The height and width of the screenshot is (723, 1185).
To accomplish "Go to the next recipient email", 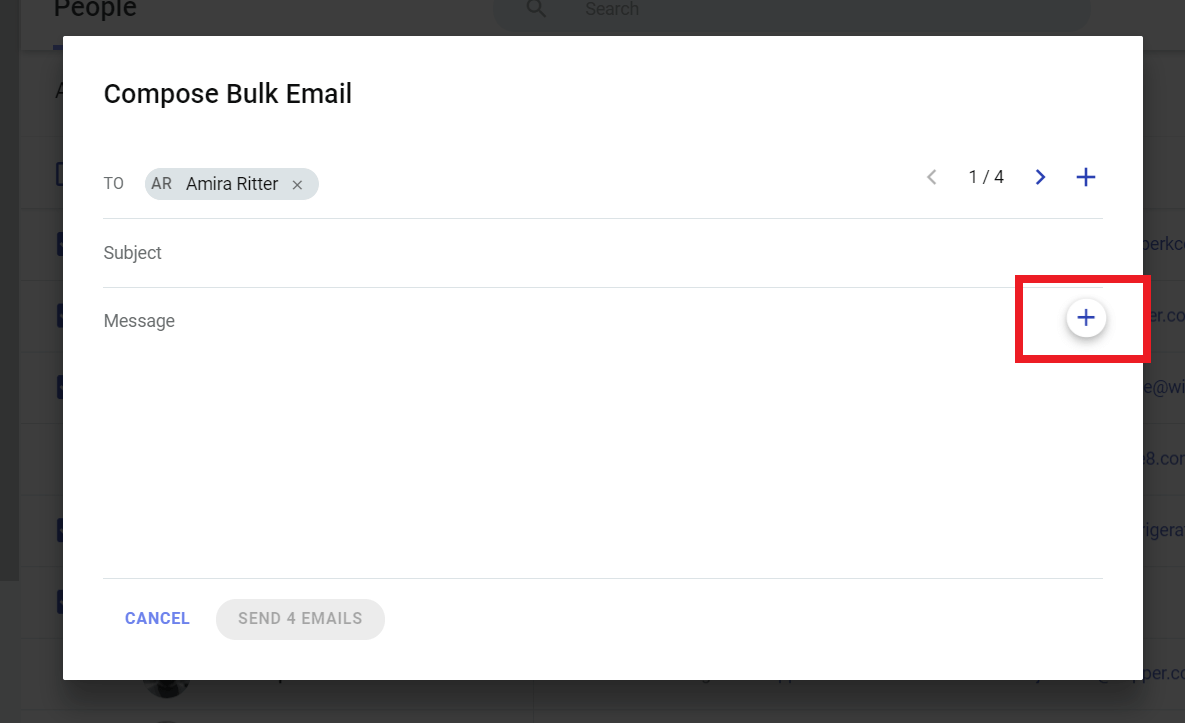I will tap(1041, 177).
